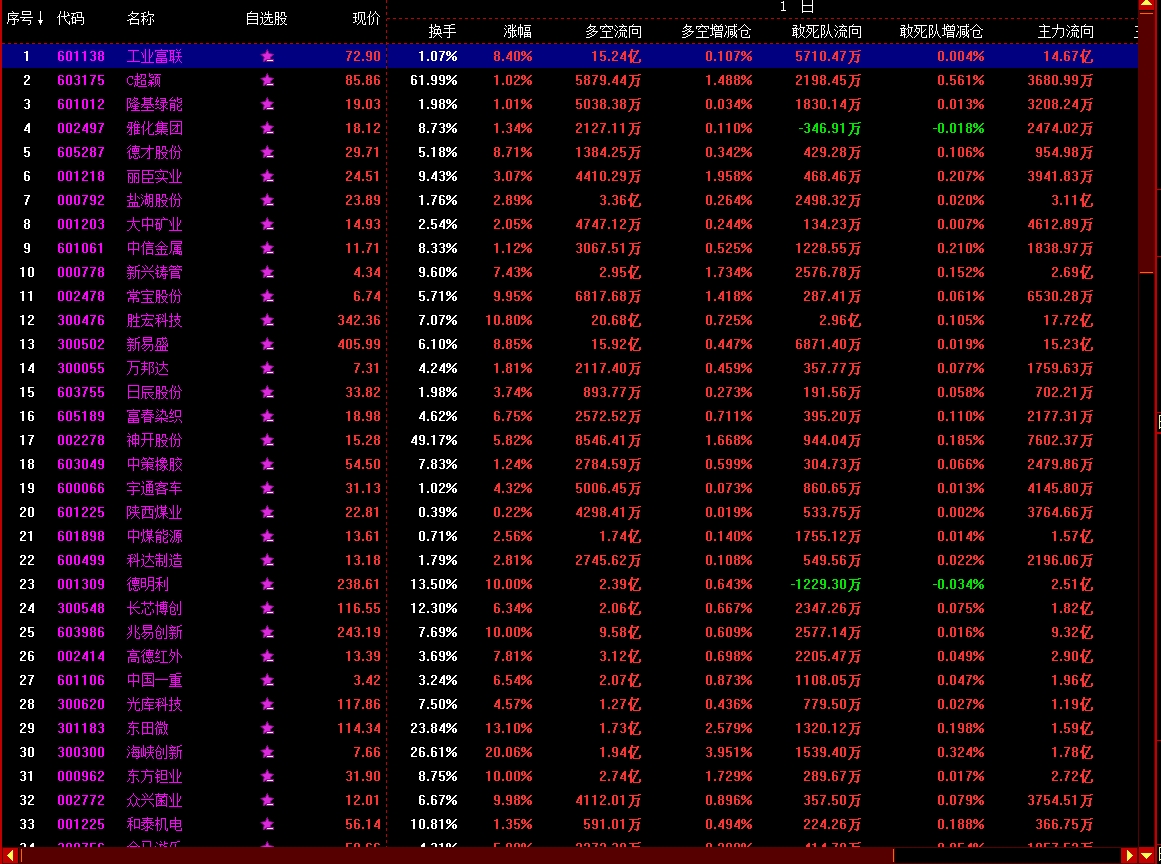
Task: Select stock name 高德红外
Action: [x=154, y=657]
